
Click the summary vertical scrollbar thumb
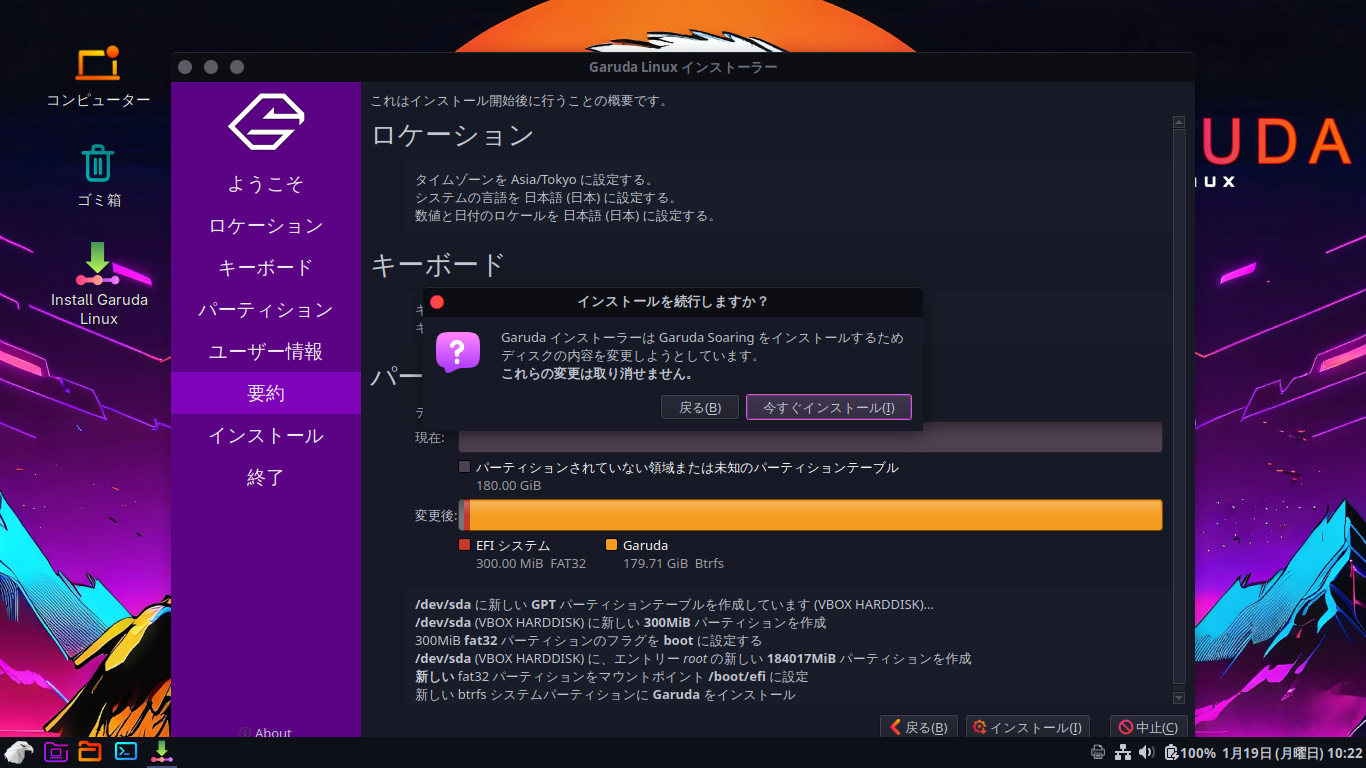[x=1178, y=405]
